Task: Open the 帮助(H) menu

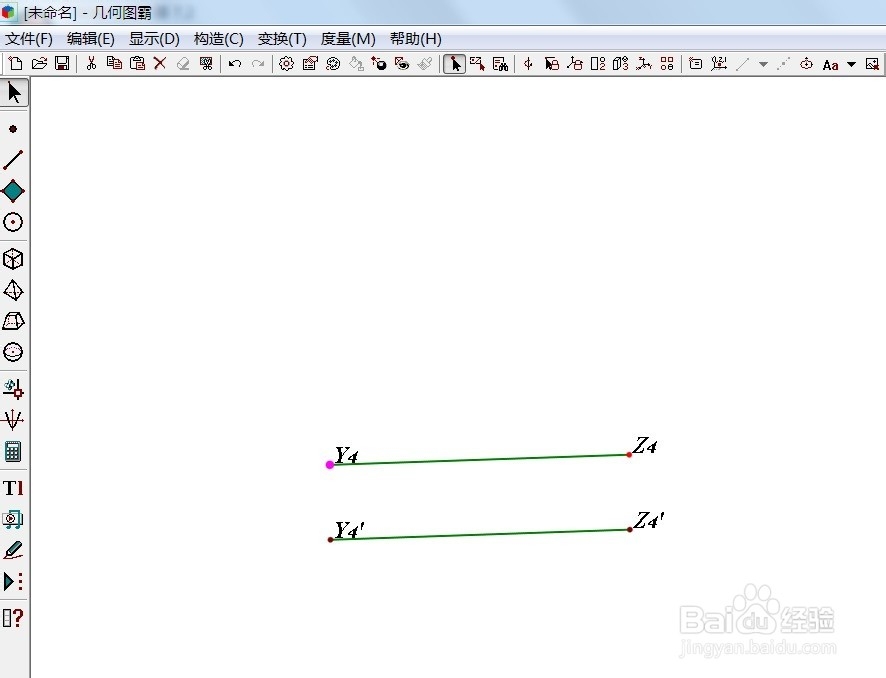Action: pos(416,39)
